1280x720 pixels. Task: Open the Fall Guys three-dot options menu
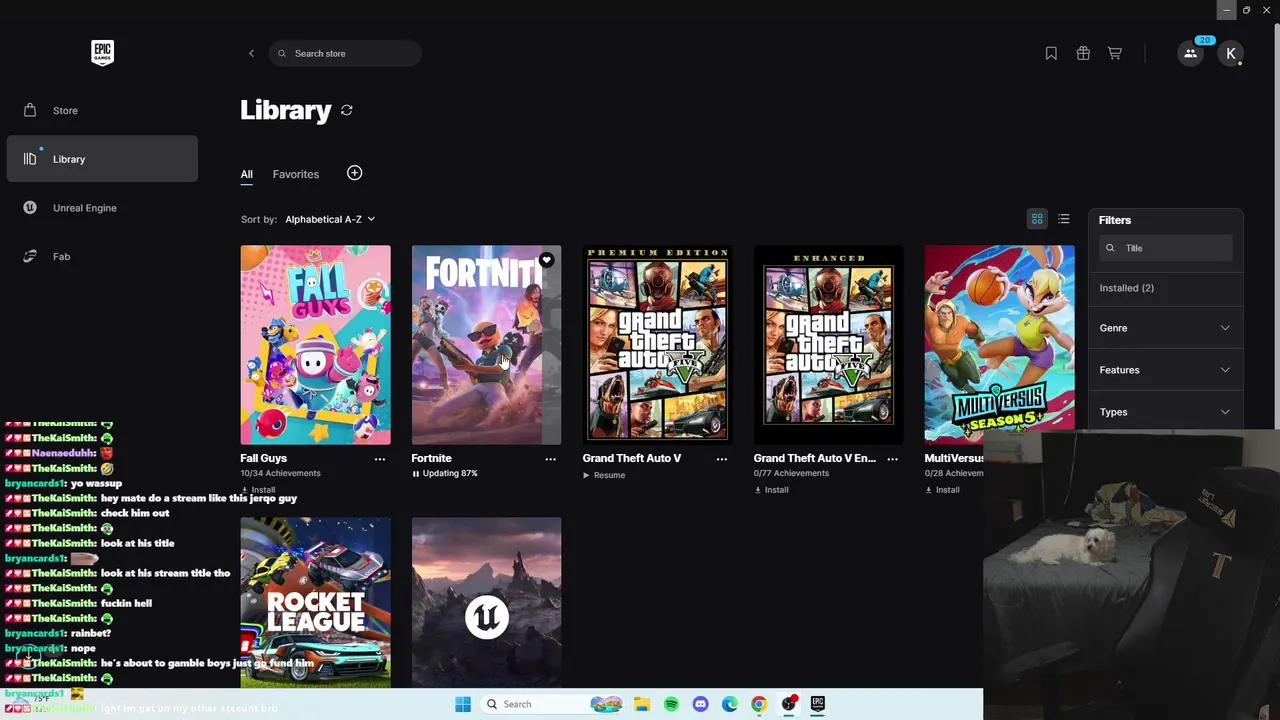380,459
